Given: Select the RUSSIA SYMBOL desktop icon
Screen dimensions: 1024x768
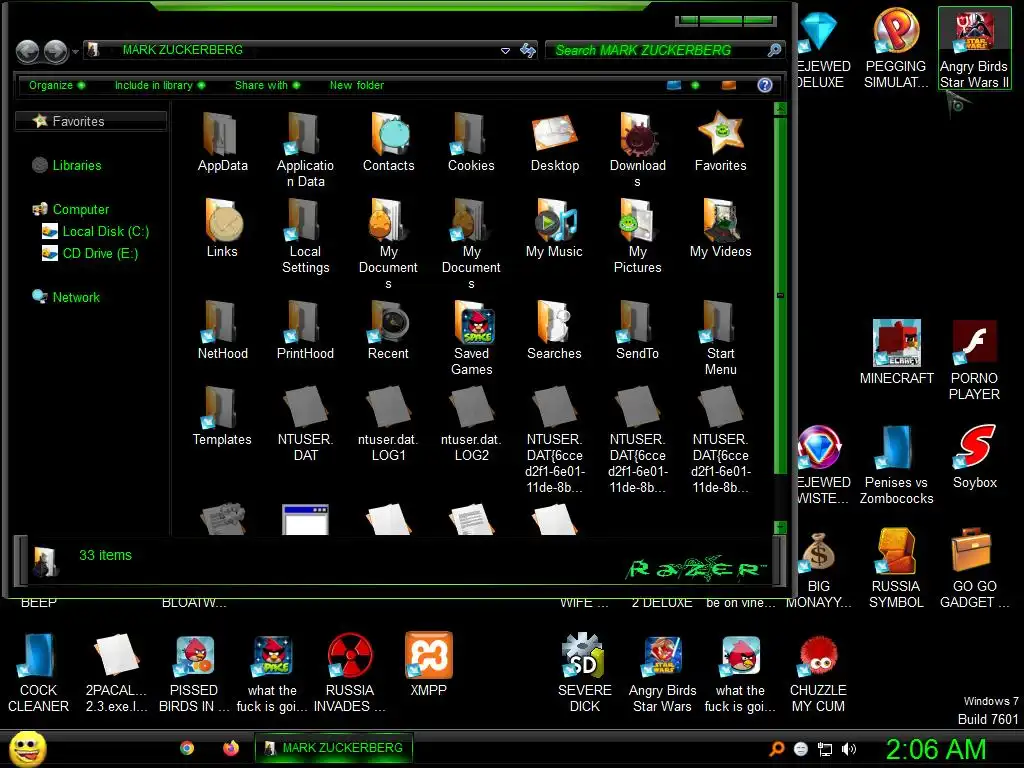Looking at the screenshot, I should (x=896, y=568).
